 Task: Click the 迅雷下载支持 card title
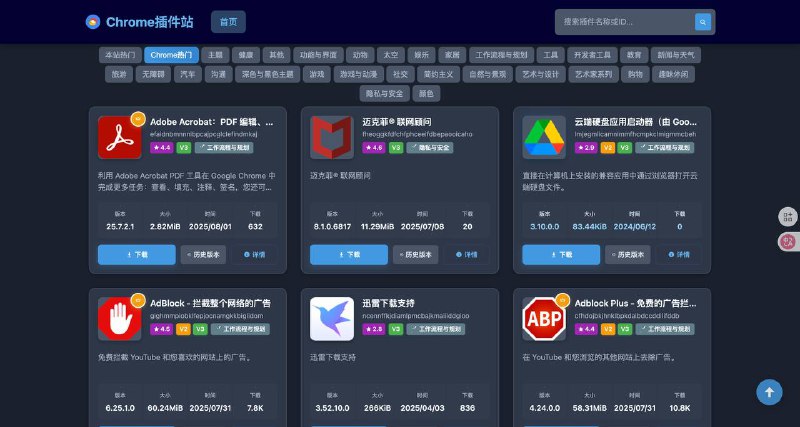click(x=388, y=304)
